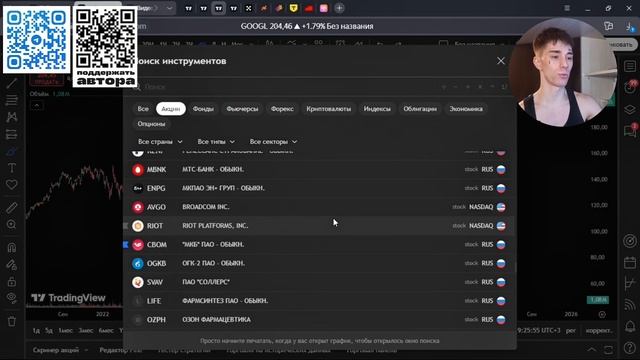Collapse the bottom panel with up chevron
This screenshot has width=640, height=360.
point(591,350)
